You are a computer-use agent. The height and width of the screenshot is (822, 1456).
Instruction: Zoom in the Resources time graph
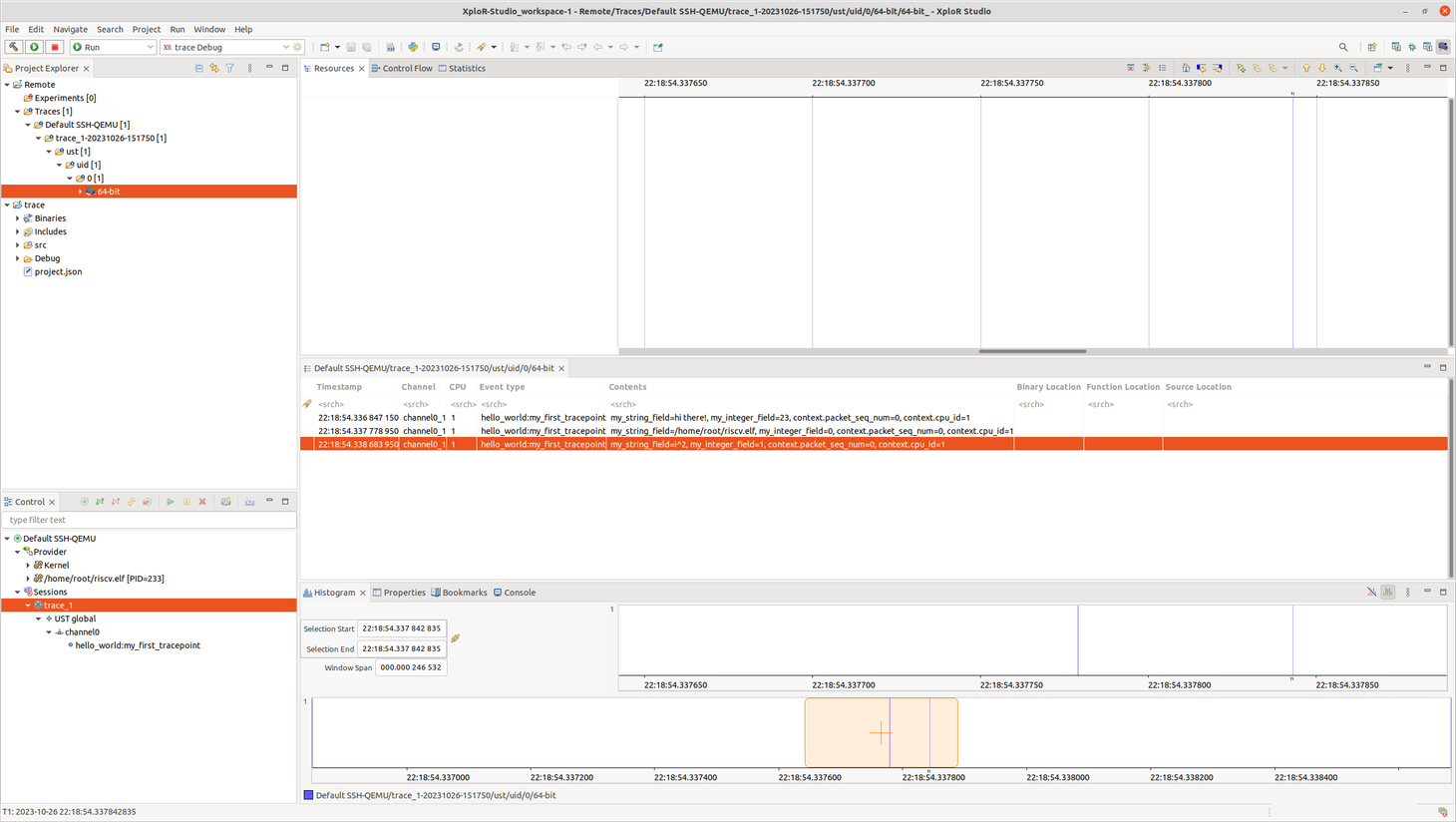click(1337, 68)
